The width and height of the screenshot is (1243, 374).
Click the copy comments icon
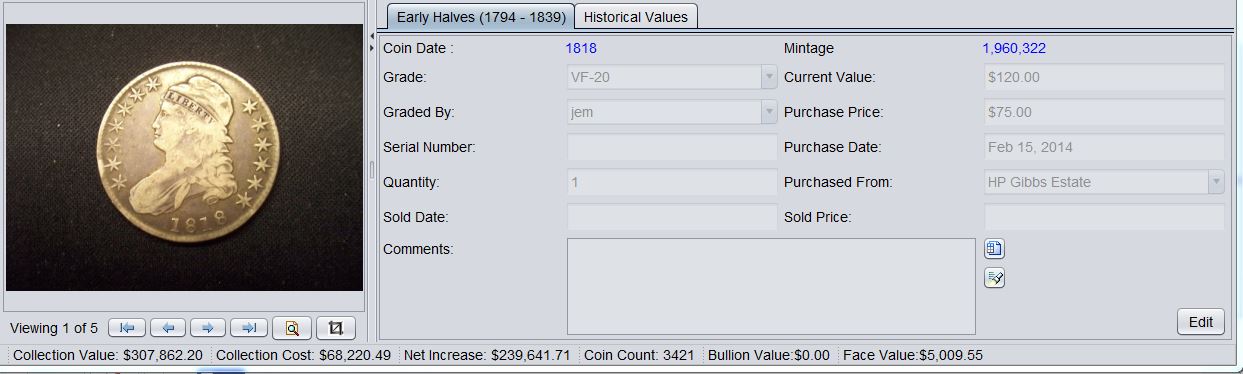[994, 249]
